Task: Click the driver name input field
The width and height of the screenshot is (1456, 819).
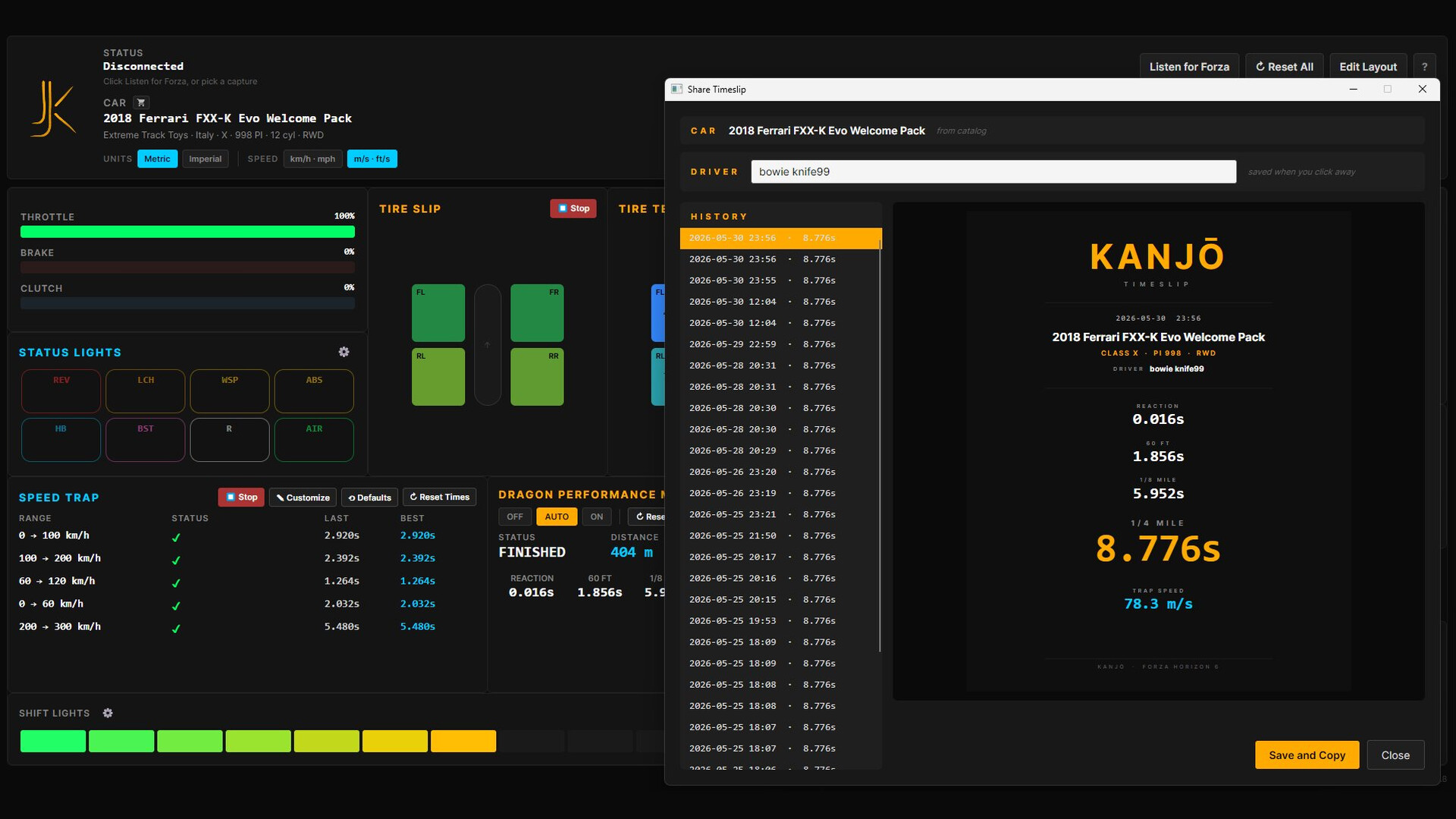Action: [x=993, y=171]
